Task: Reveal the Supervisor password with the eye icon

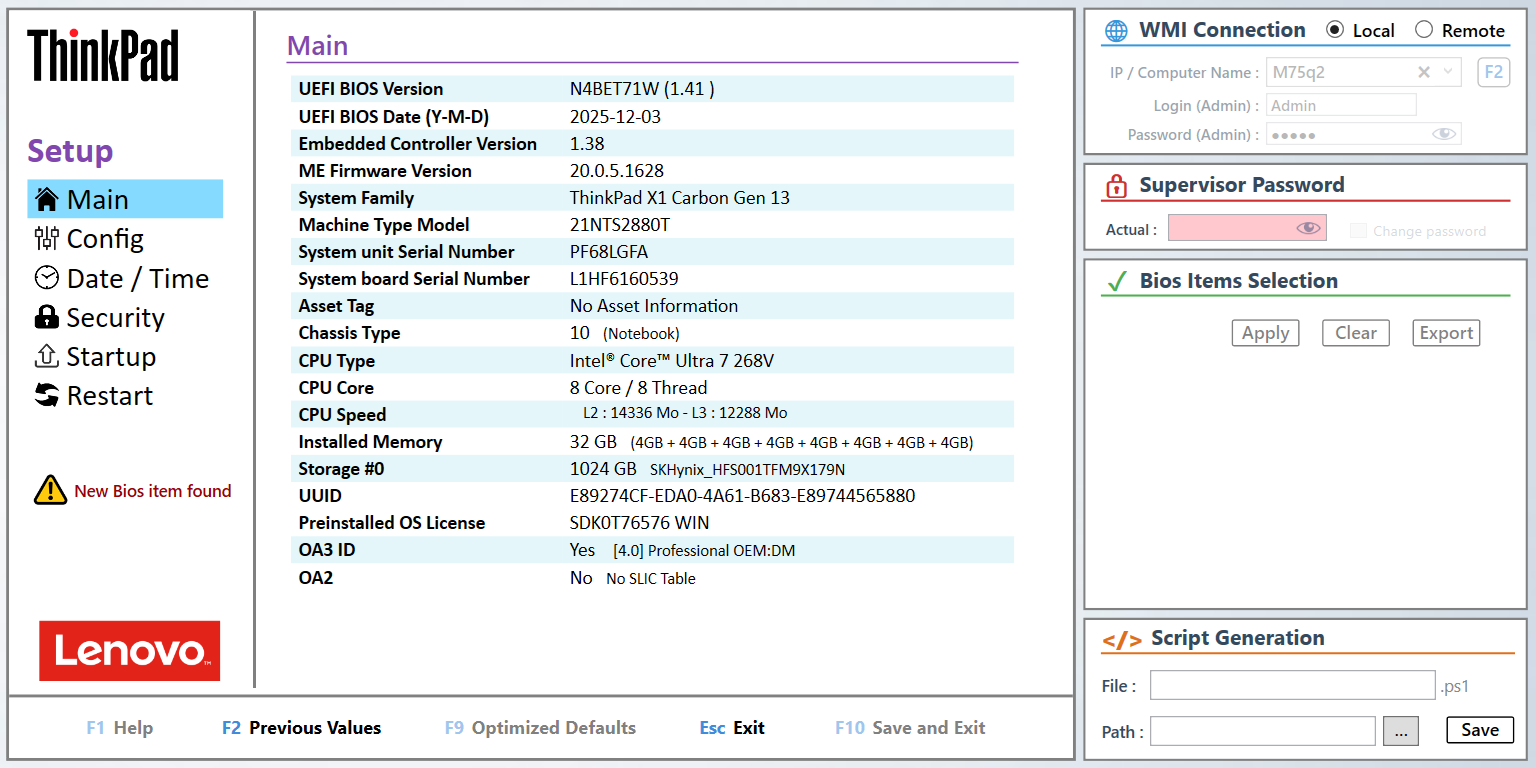Action: (x=1308, y=228)
